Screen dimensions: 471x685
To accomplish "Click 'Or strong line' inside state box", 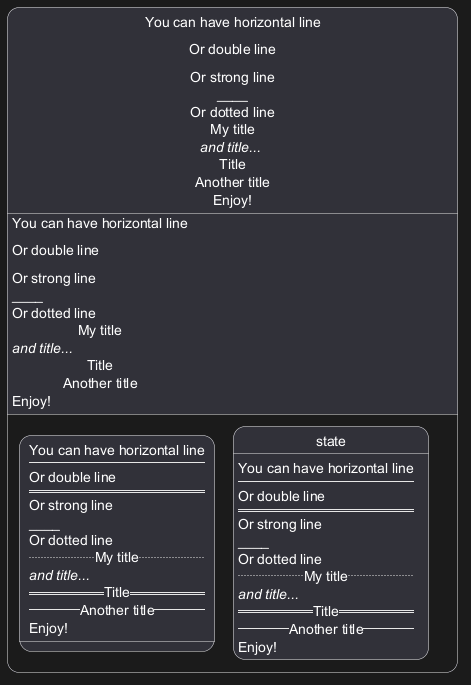I will [280, 524].
